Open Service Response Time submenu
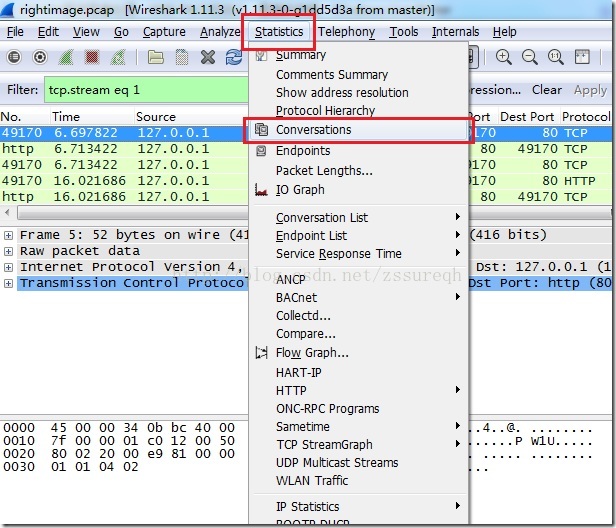 359,253
